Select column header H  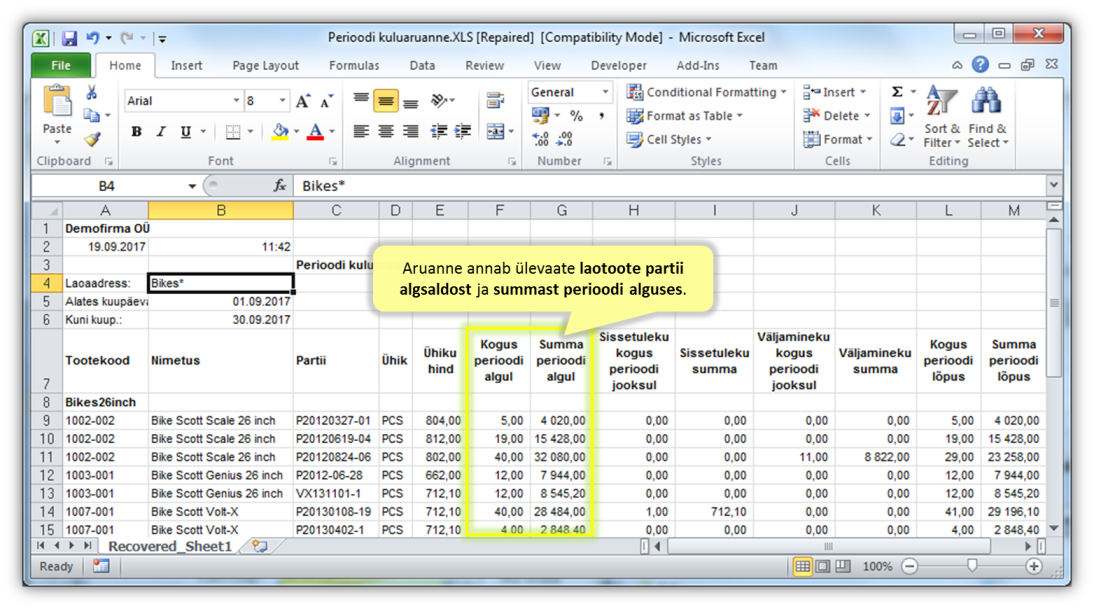pos(634,211)
